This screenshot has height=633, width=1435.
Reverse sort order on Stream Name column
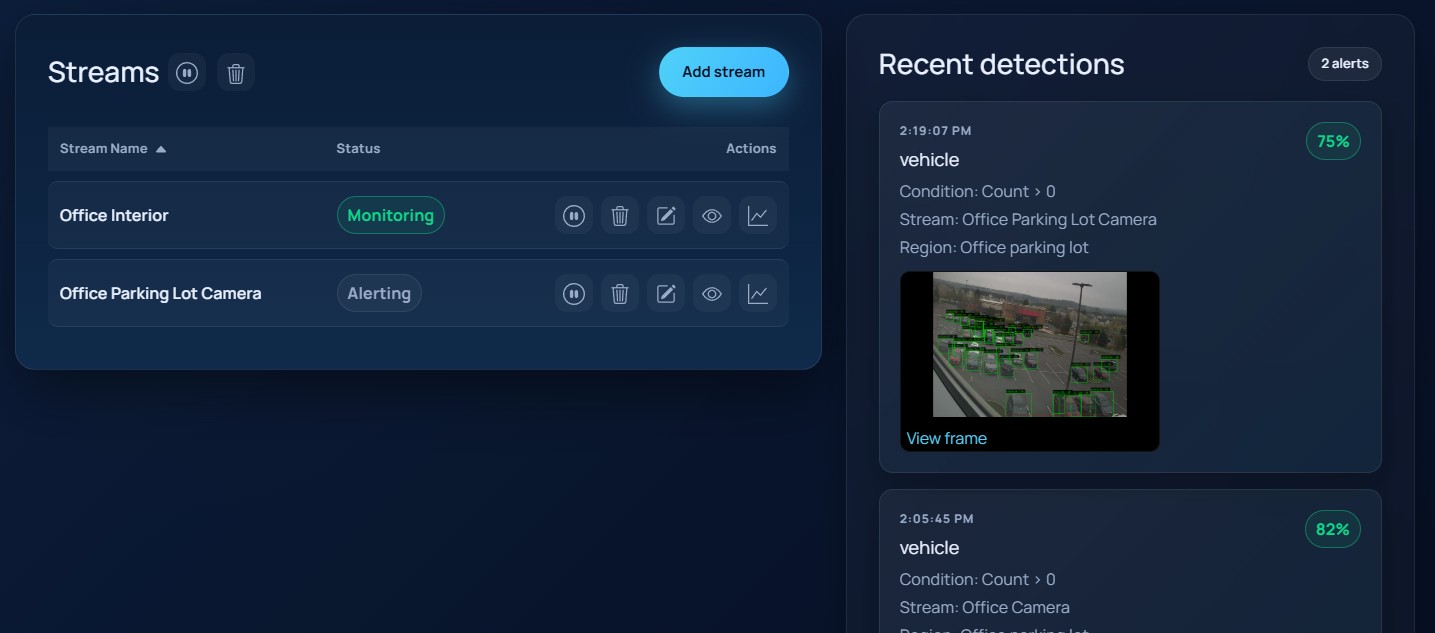click(x=104, y=148)
